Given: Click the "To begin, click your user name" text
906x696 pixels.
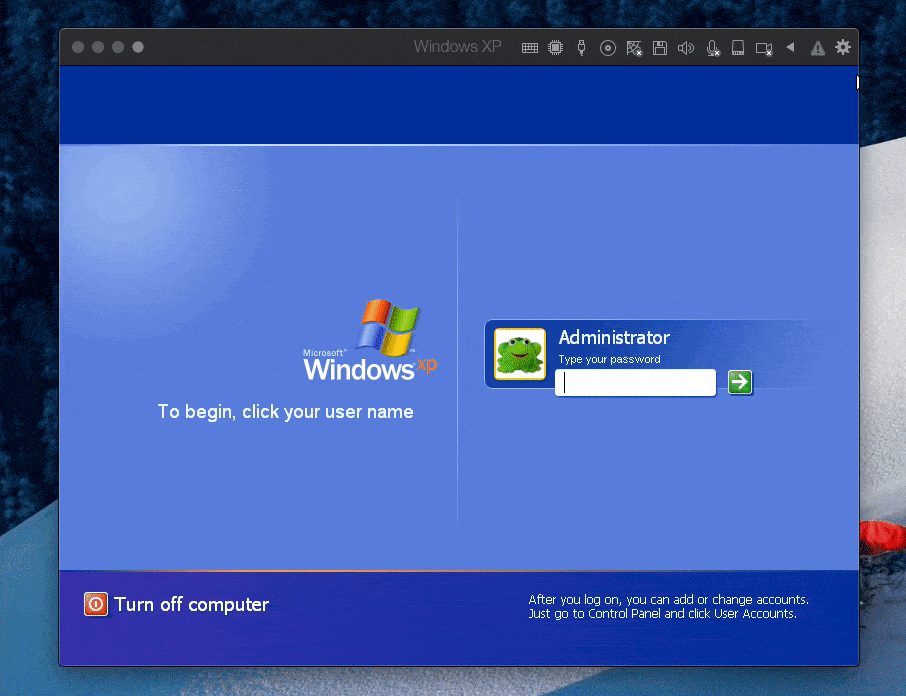Looking at the screenshot, I should [285, 412].
